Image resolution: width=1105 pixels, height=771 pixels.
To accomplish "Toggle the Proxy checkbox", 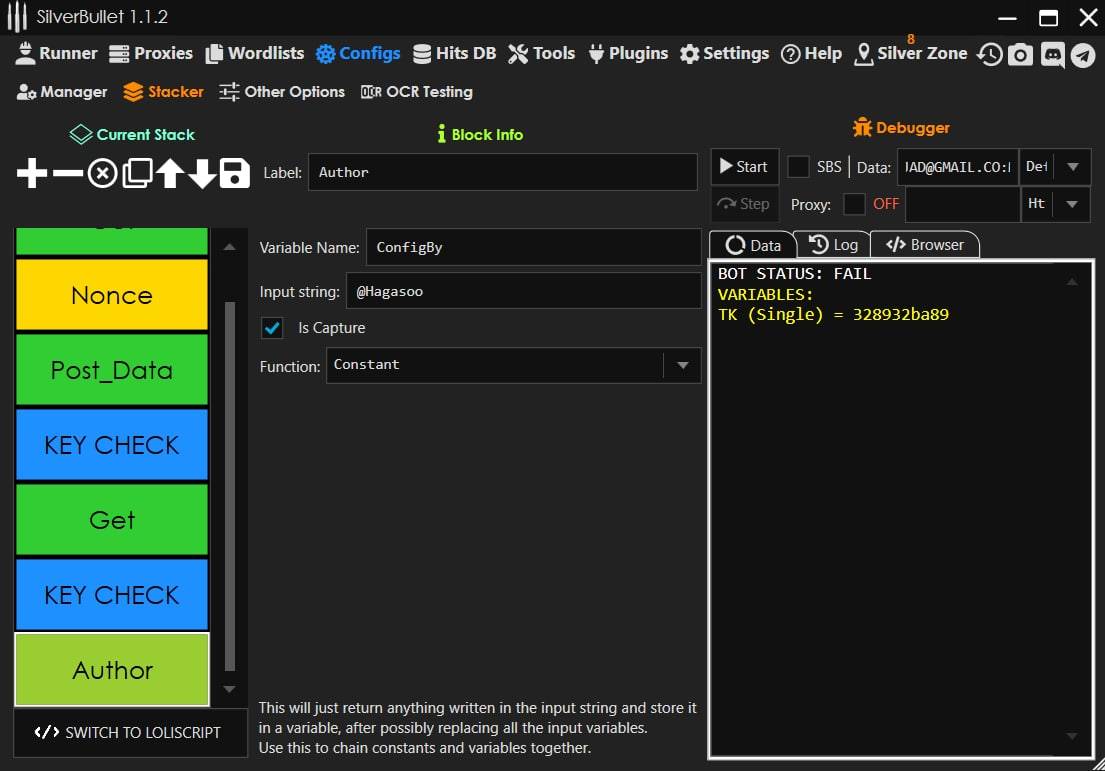I will (854, 204).
